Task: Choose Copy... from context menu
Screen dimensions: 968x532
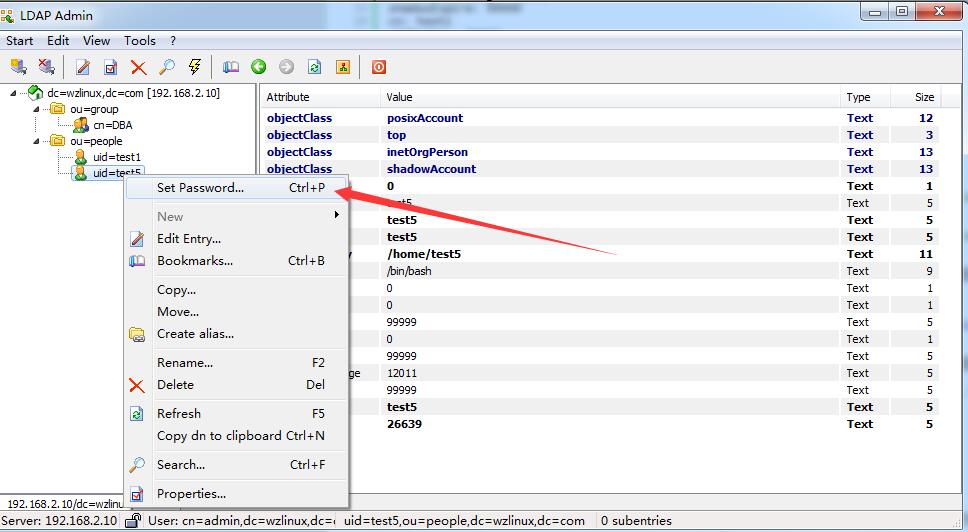Action: [x=238, y=290]
